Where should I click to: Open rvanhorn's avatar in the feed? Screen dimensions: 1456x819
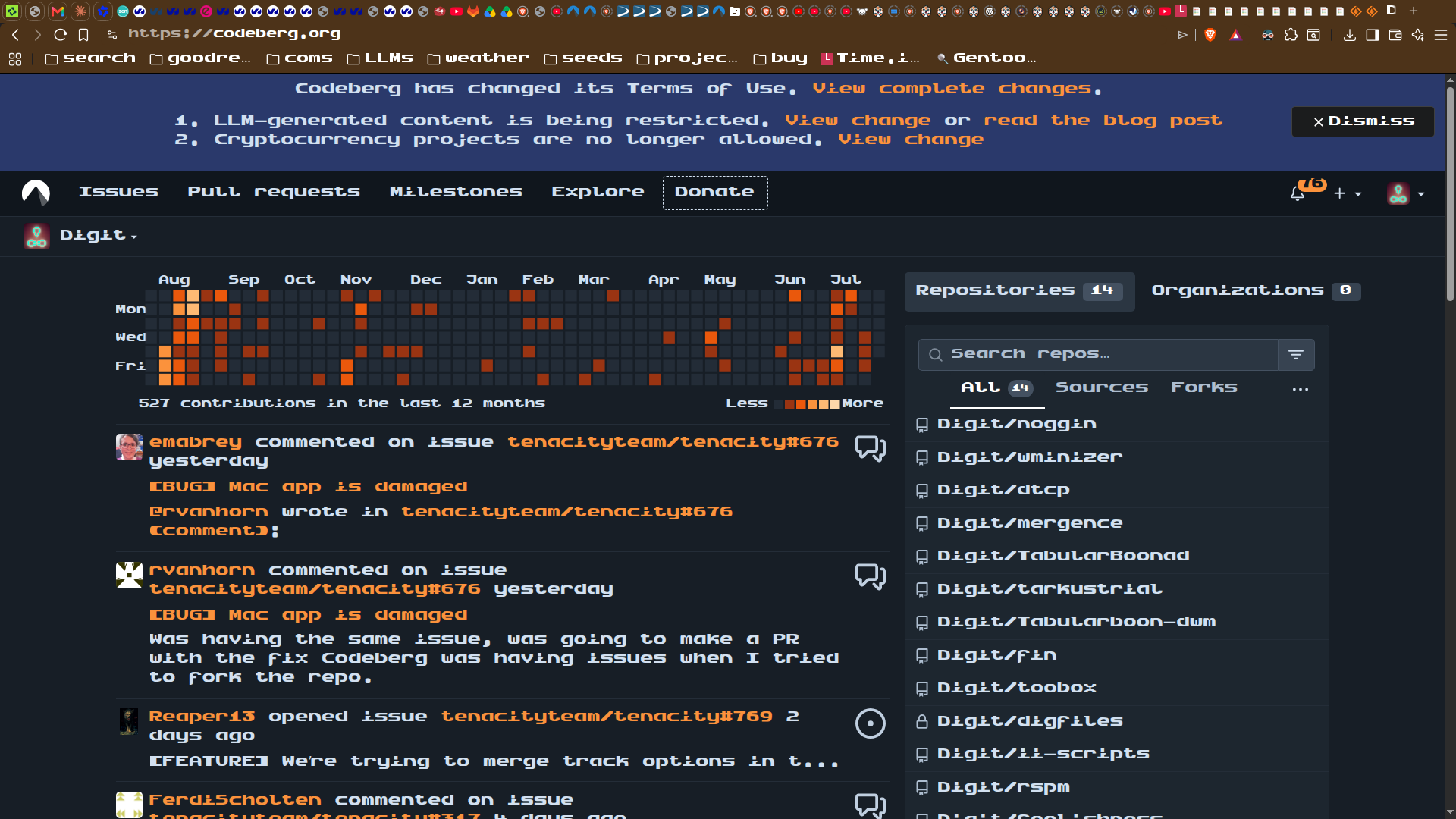click(129, 576)
